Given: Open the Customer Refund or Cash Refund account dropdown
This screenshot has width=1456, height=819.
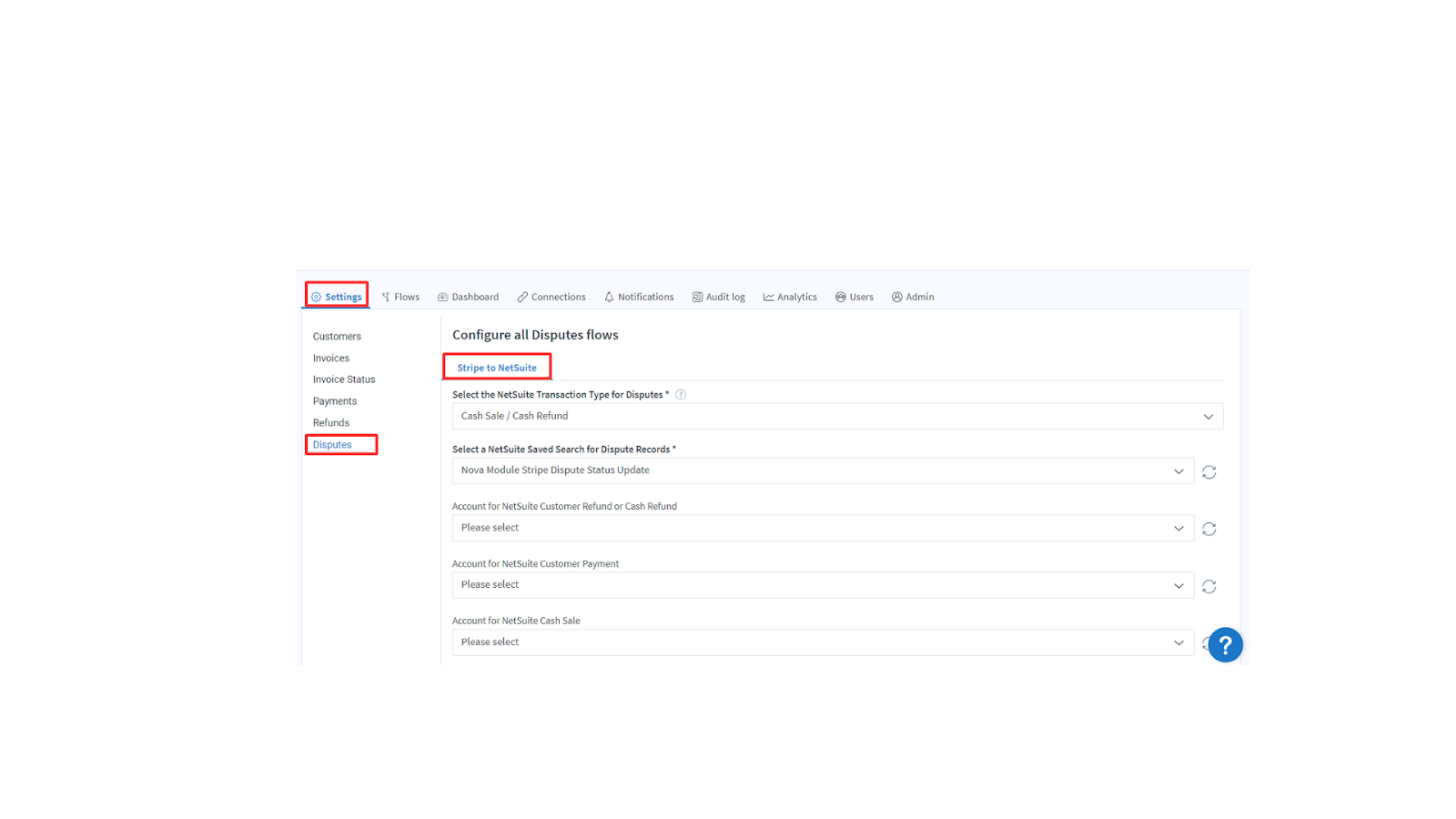Looking at the screenshot, I should click(823, 528).
